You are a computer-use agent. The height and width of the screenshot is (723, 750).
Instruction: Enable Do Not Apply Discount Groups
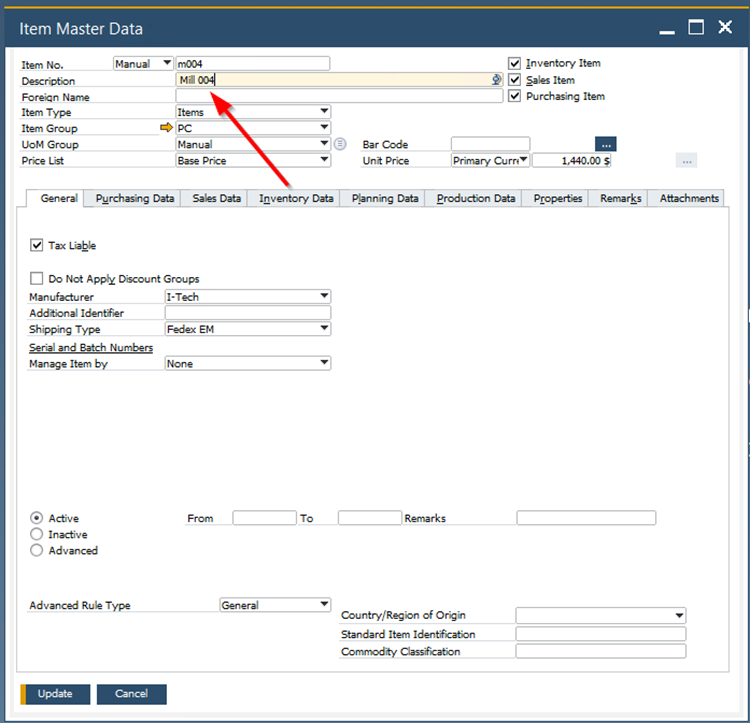pyautogui.click(x=37, y=278)
